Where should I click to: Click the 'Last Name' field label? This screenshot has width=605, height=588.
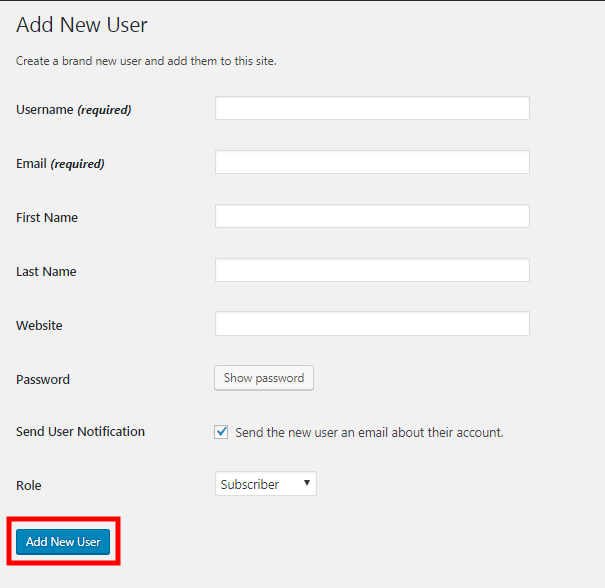[46, 272]
